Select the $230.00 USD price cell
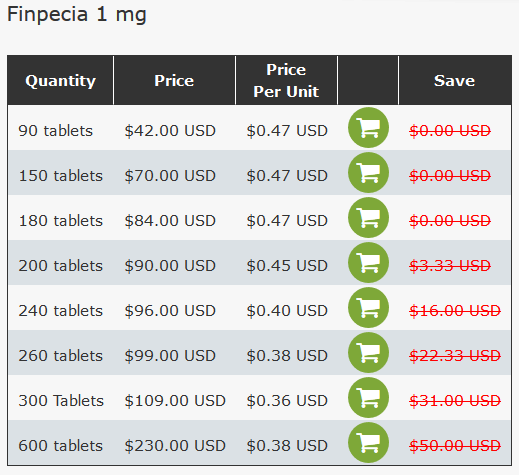The image size is (519, 475). tap(175, 446)
